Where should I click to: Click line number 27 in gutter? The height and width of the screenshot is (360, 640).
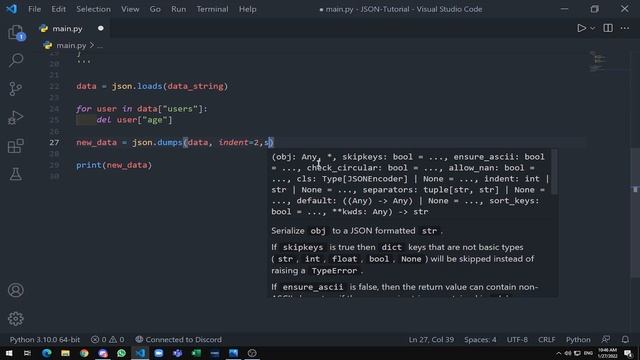click(x=54, y=142)
